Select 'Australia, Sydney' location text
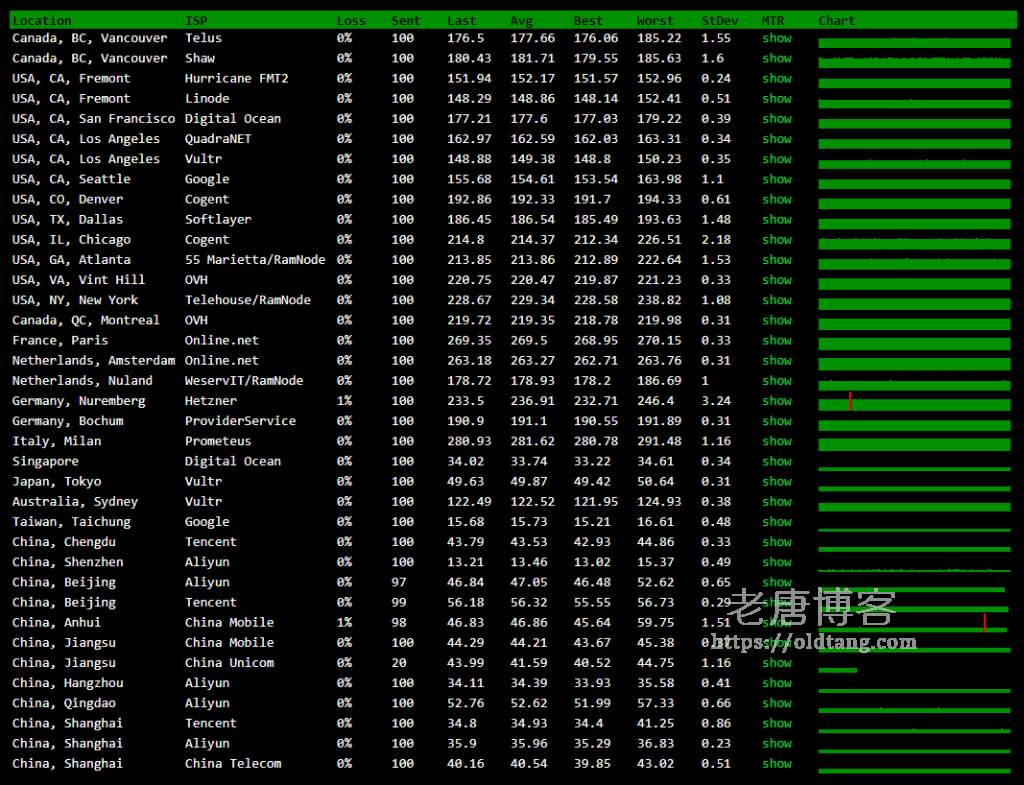This screenshot has height=785, width=1024. pyautogui.click(x=75, y=502)
